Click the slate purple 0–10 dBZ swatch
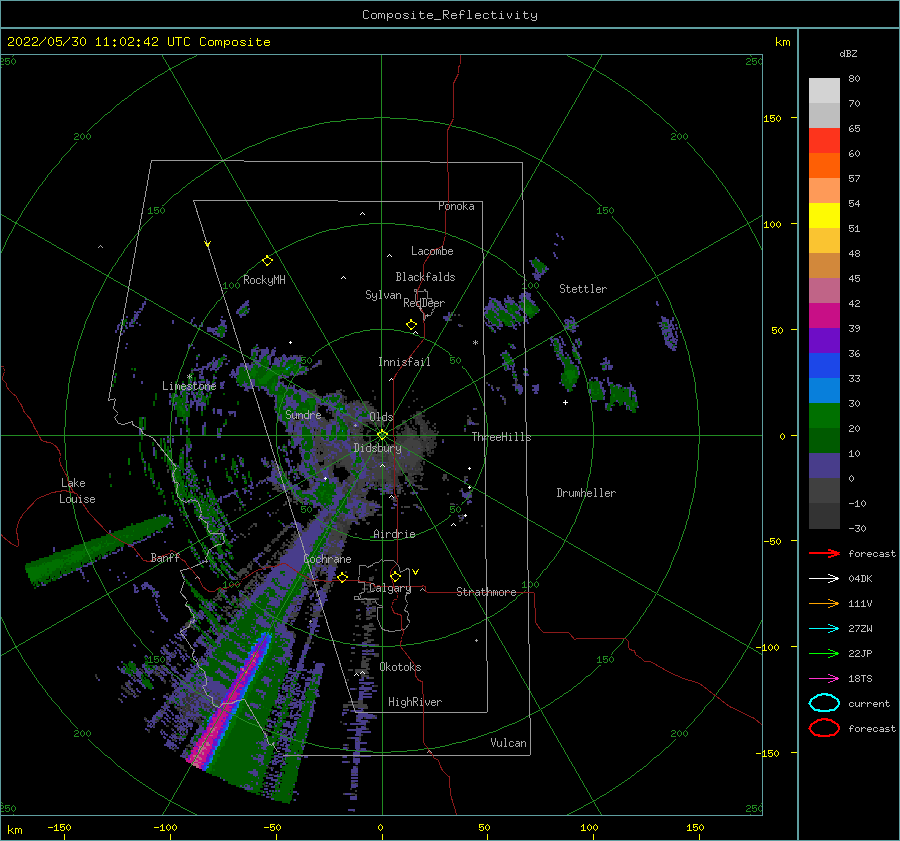Screen dimensions: 900x841 tap(824, 466)
